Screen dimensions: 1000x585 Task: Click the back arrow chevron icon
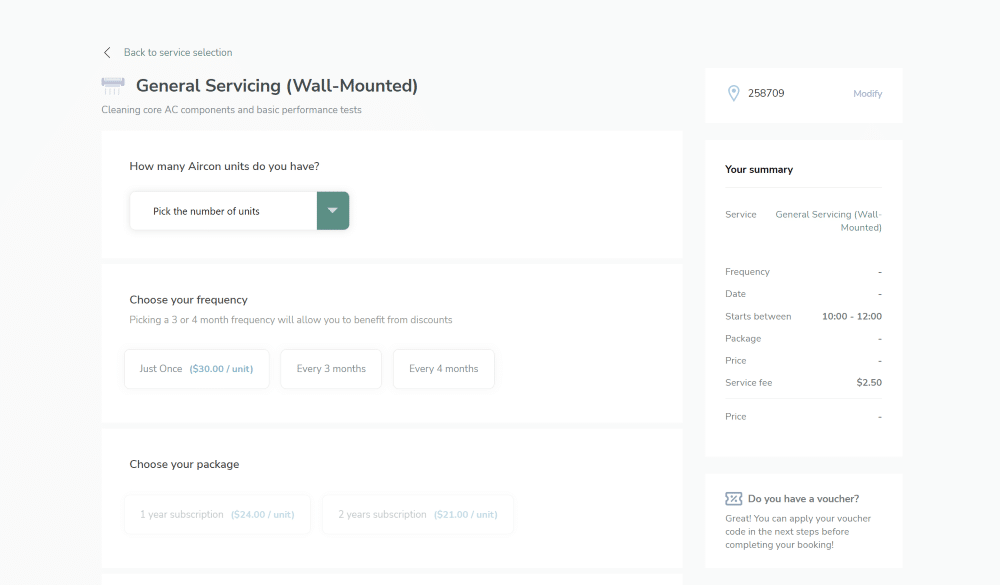coord(107,52)
